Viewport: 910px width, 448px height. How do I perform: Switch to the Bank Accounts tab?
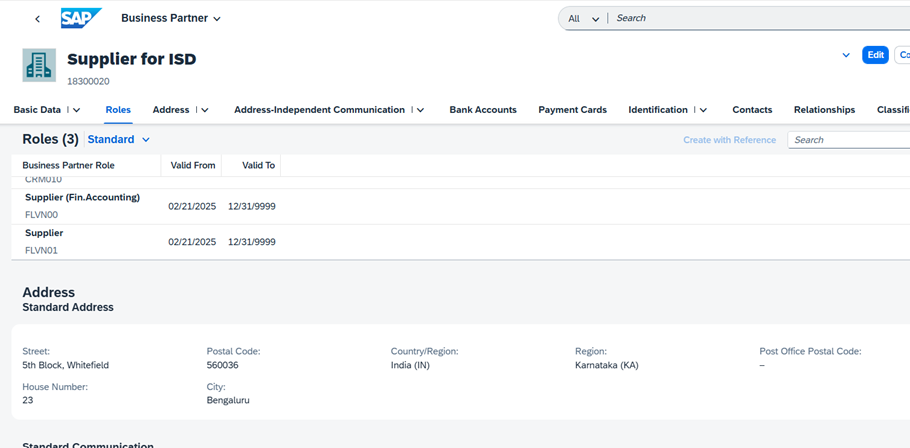pos(483,110)
